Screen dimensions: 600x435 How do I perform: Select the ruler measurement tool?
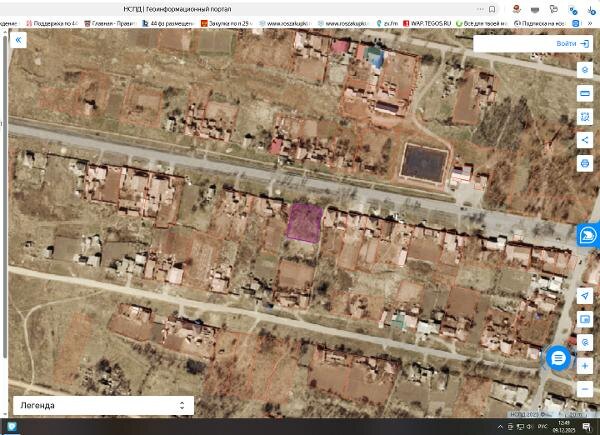click(585, 93)
